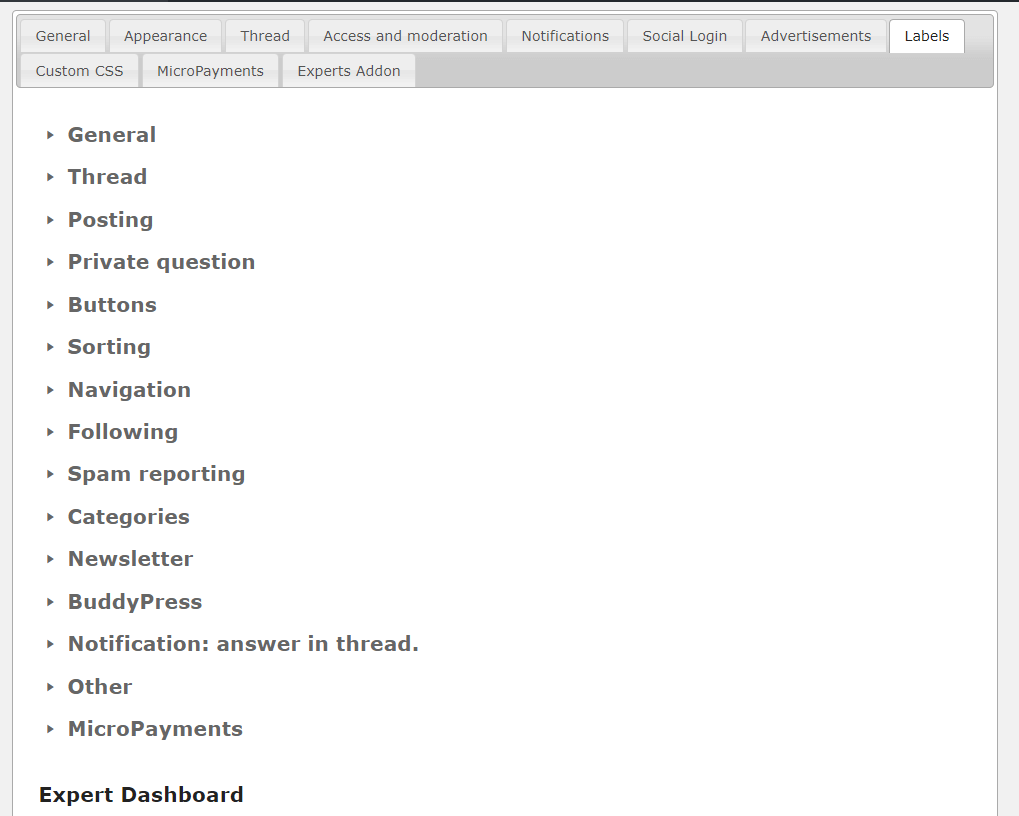Click the arrow beside Newsletter
Image resolution: width=1019 pixels, height=816 pixels.
[x=50, y=559]
